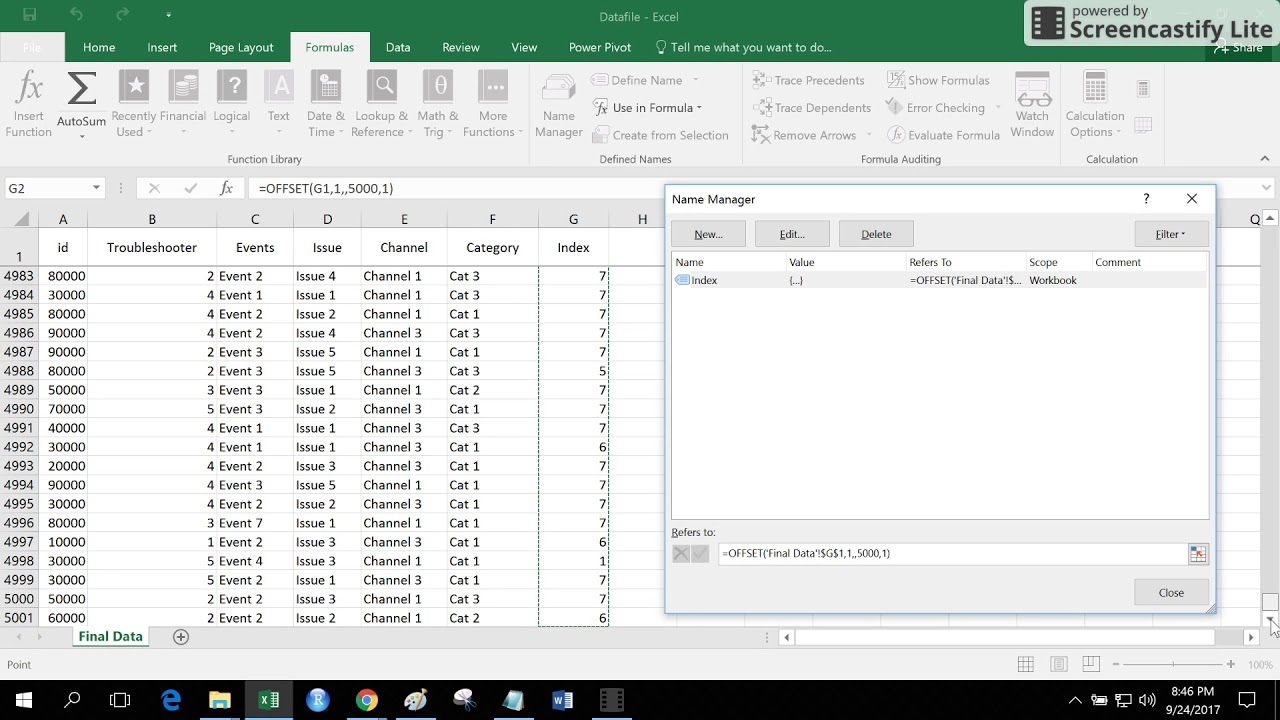Click Close in Name Manager

coord(1171,592)
